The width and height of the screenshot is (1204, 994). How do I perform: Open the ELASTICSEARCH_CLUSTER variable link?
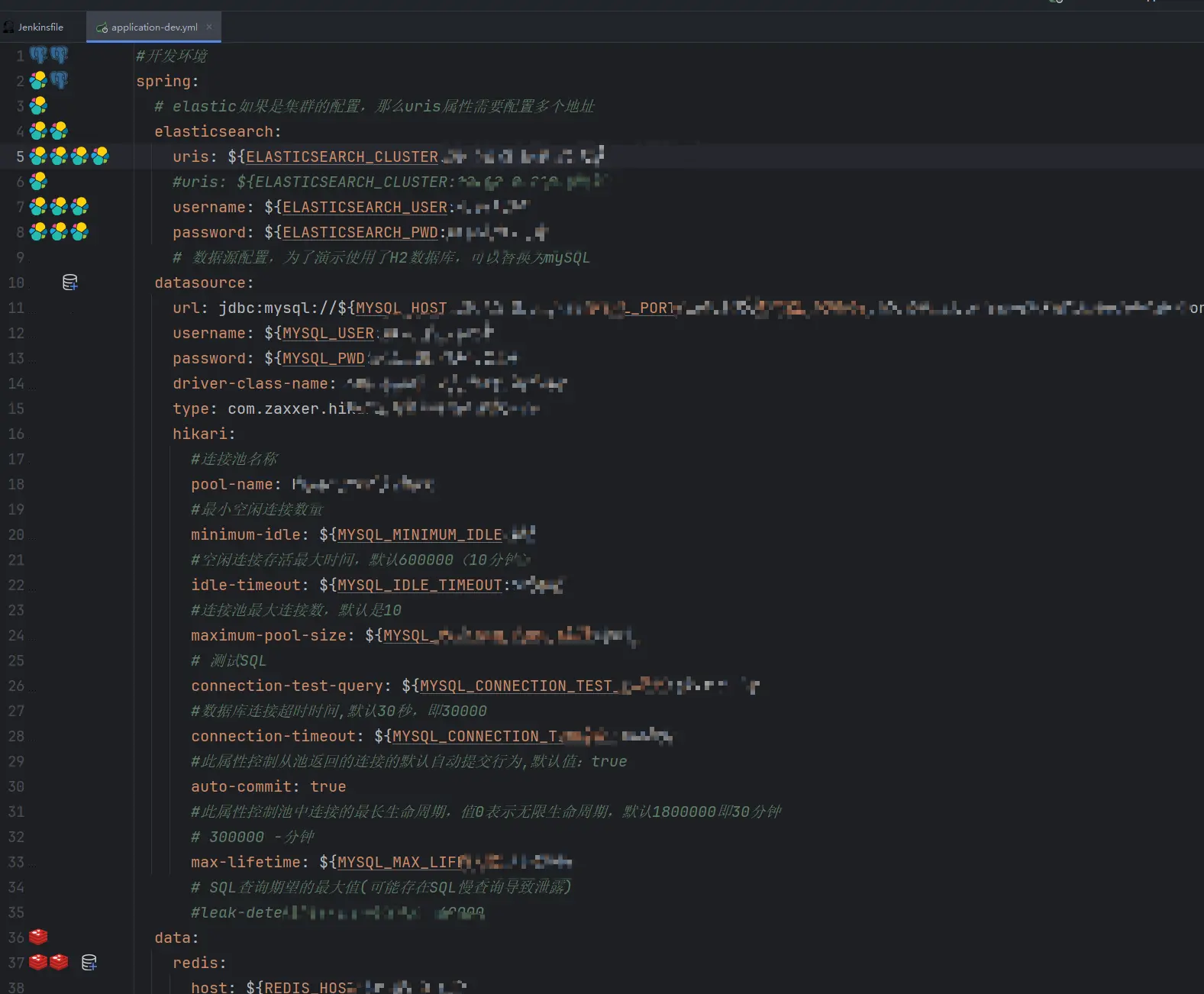click(342, 157)
